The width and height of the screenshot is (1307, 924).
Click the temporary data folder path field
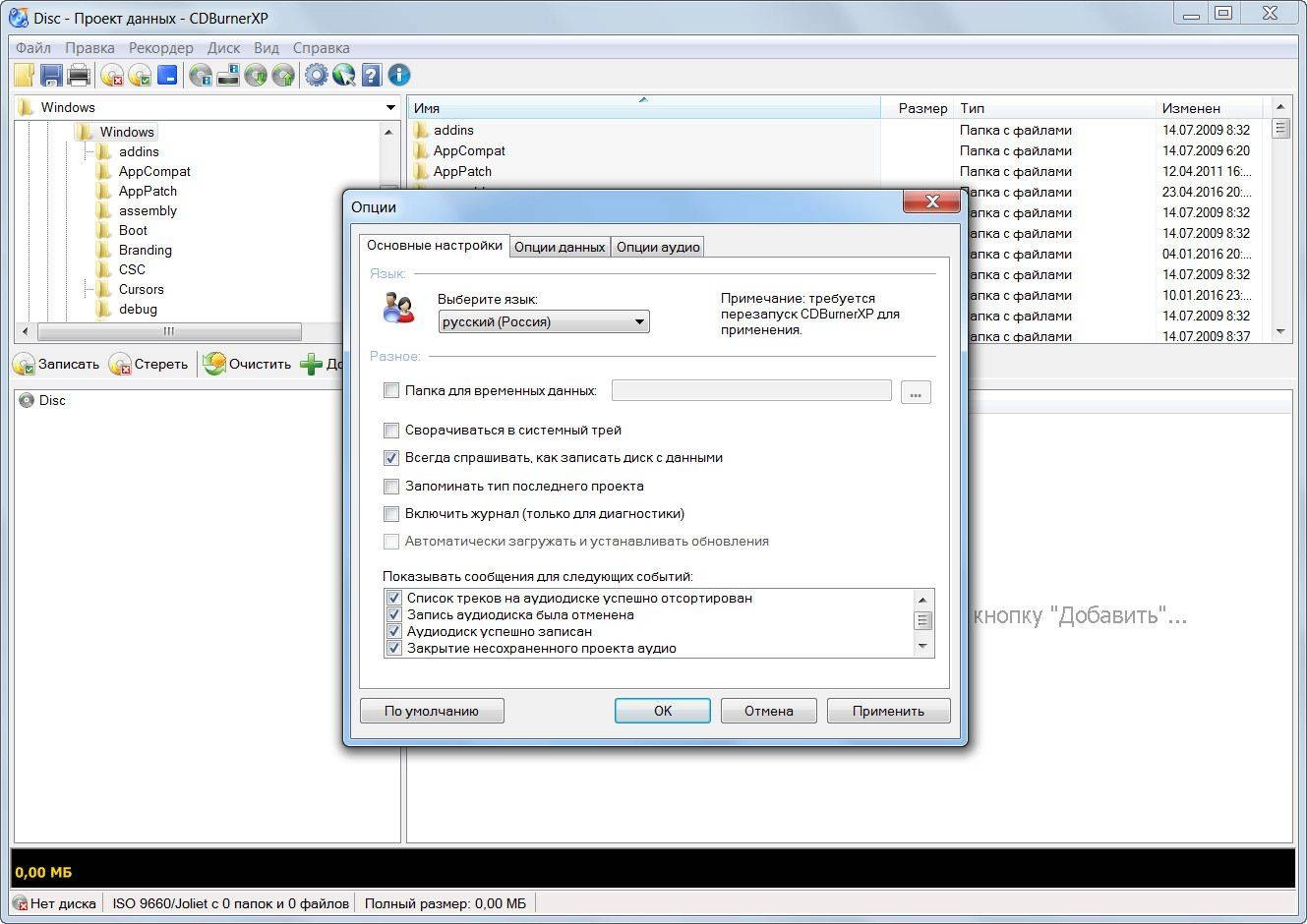751,390
